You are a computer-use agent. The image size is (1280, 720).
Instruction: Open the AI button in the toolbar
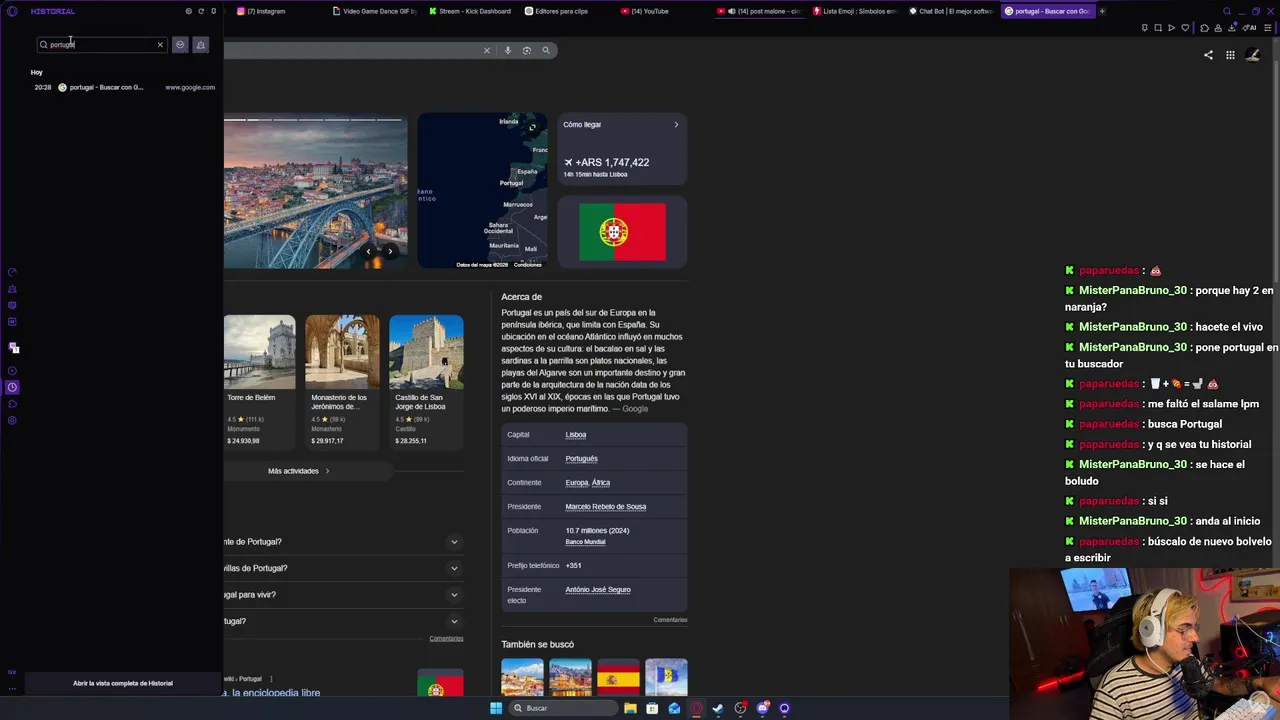click(x=1249, y=28)
